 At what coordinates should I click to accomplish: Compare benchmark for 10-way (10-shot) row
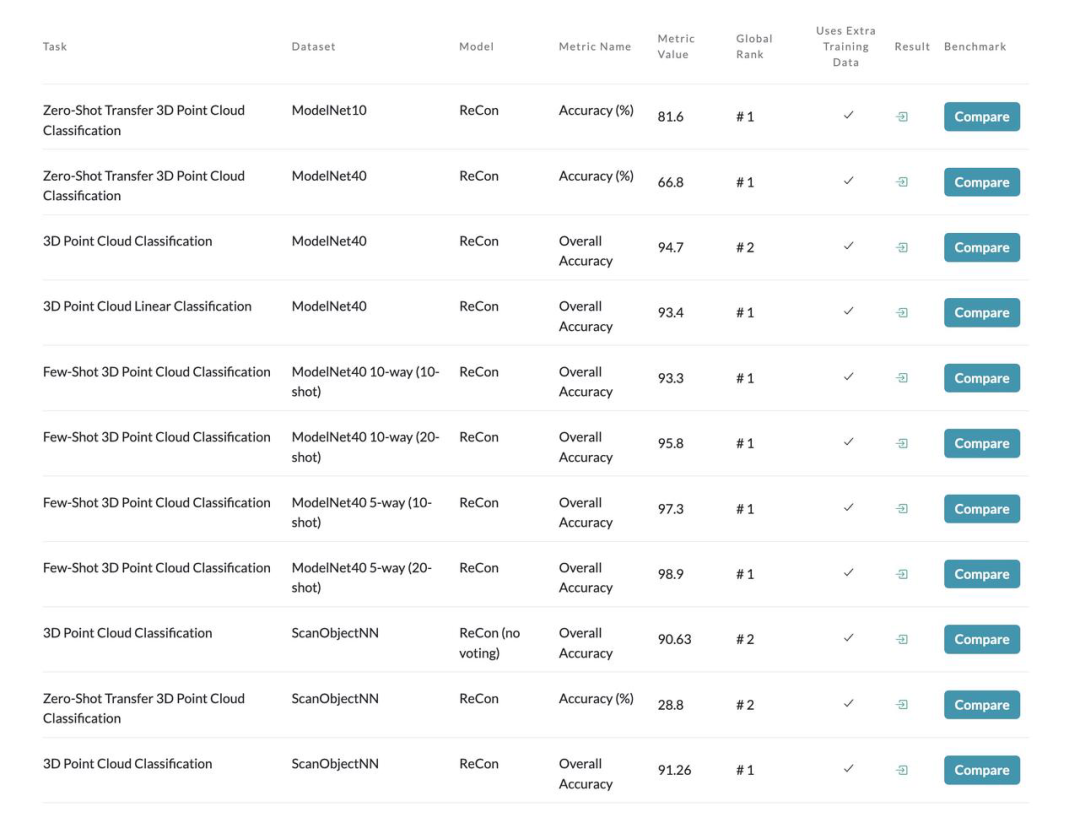[x=982, y=378]
